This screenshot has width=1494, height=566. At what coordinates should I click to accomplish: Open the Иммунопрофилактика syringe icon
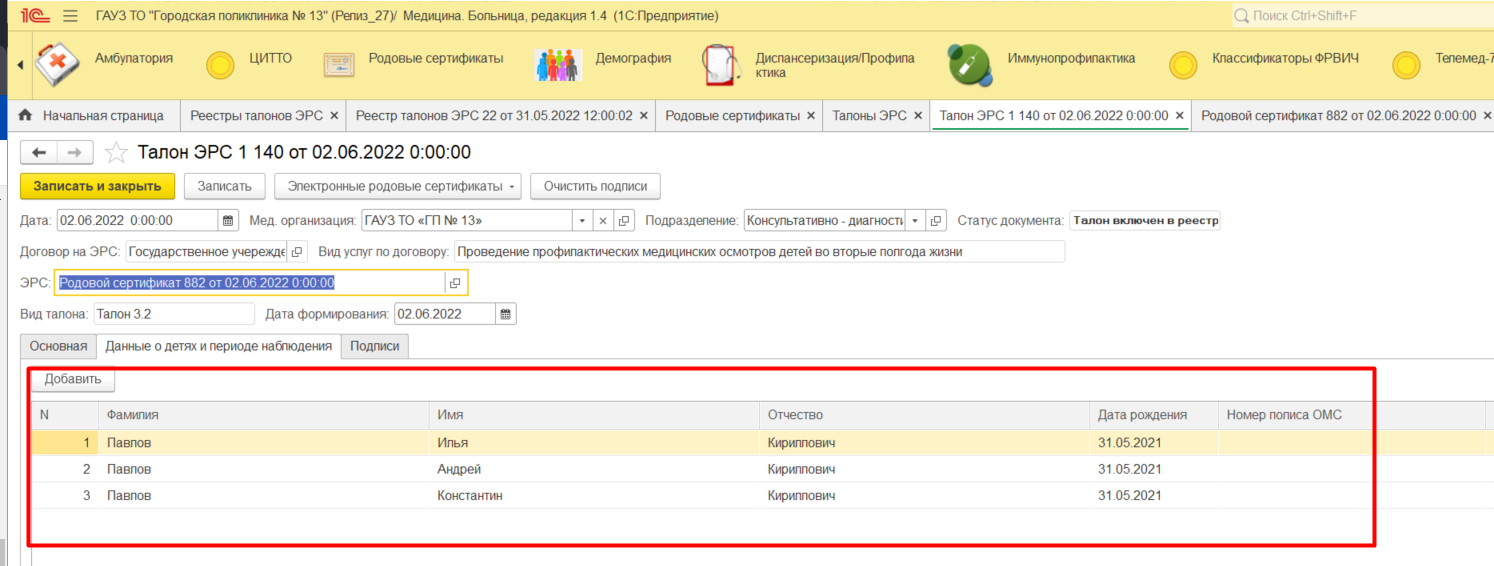coord(970,65)
